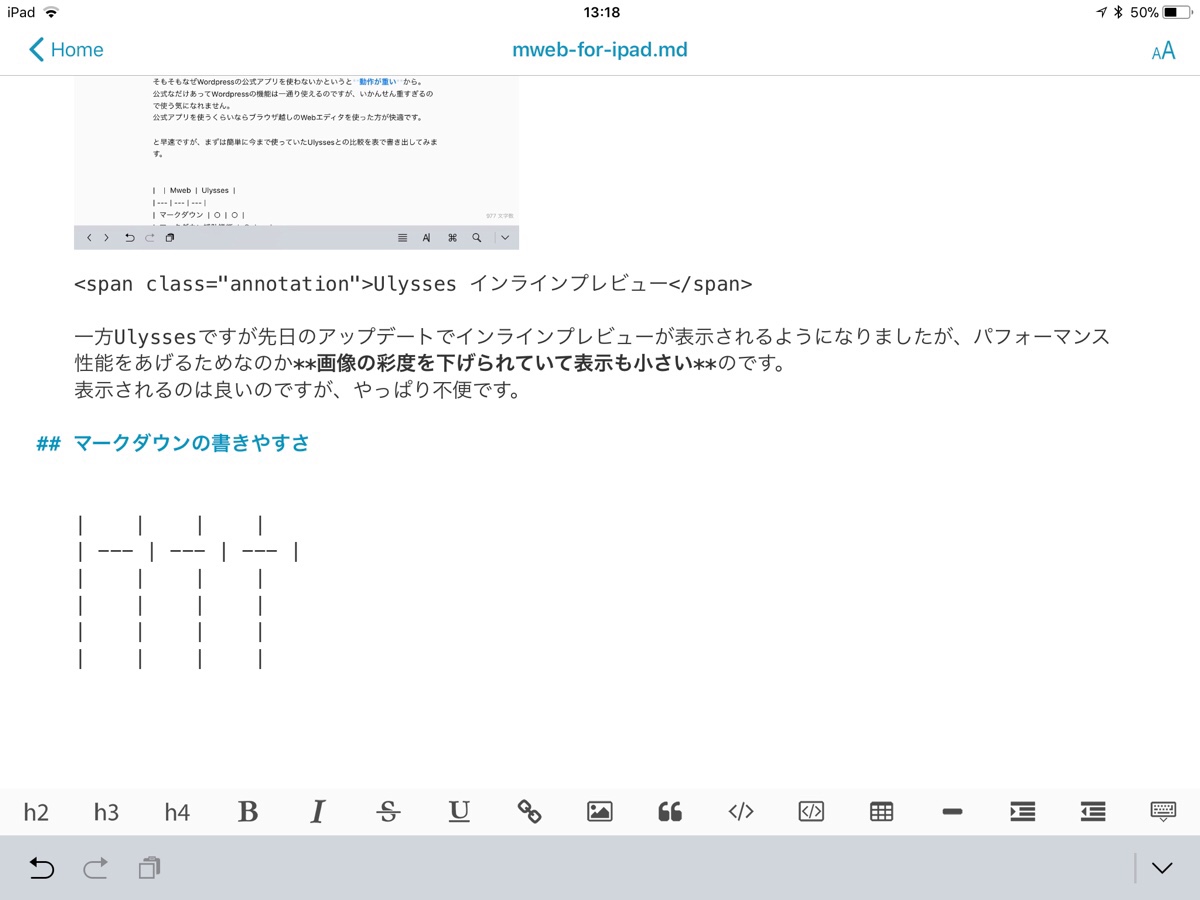Place cursor in the マークダウンの書きやすさ heading
The width and height of the screenshot is (1200, 900).
[x=192, y=444]
